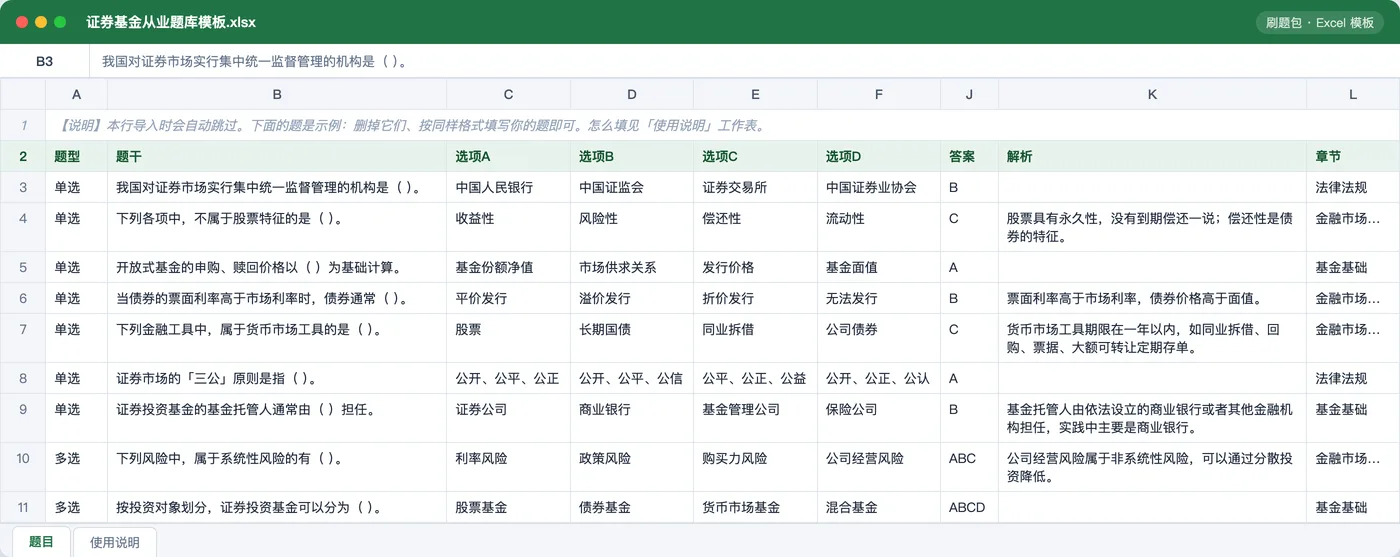
Task: Click the 公司经营风险 option cell
Action: point(879,467)
